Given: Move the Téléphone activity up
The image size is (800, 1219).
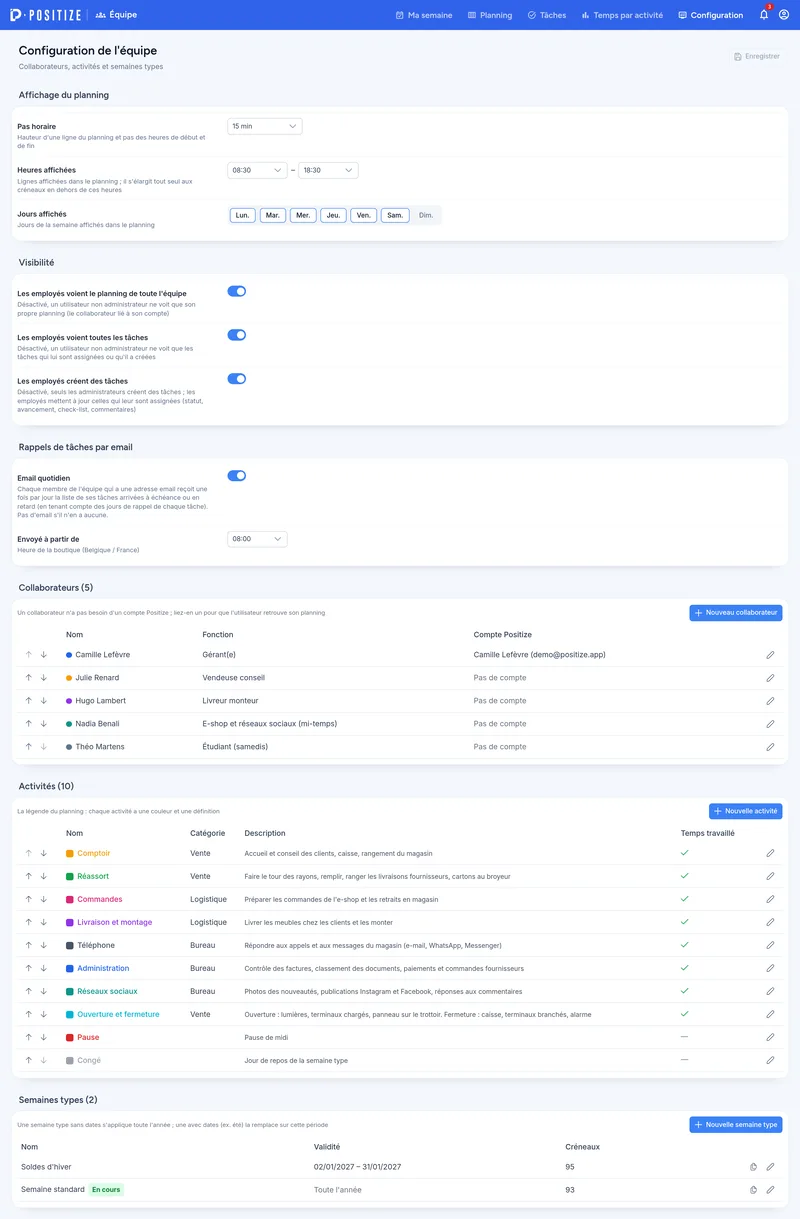Looking at the screenshot, I should (29, 946).
